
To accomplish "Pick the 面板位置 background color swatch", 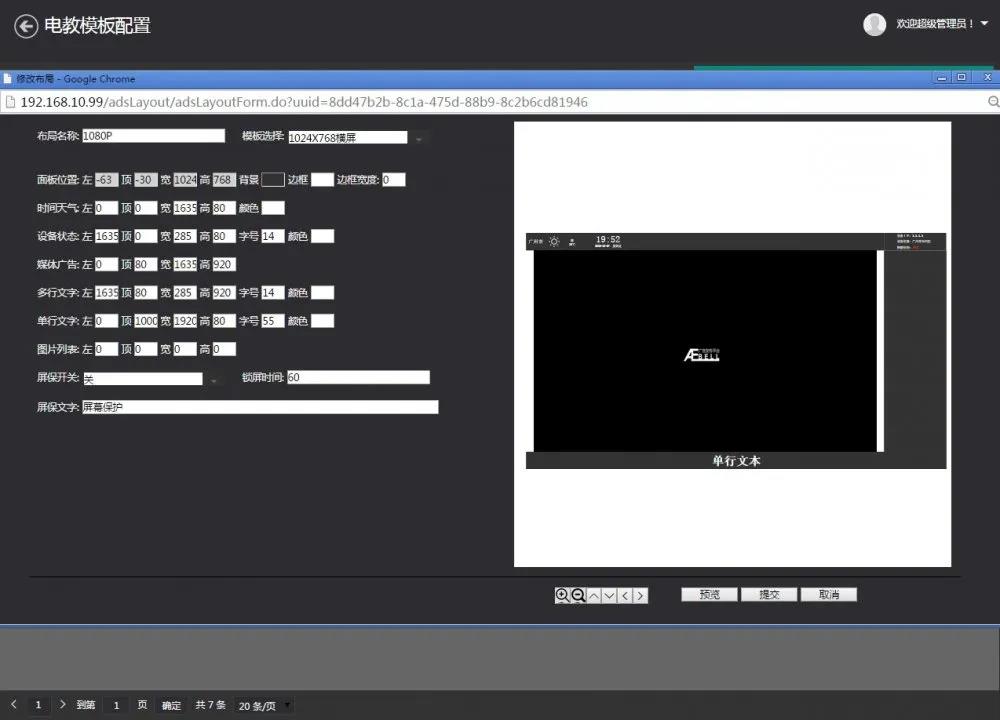I will click(x=273, y=180).
